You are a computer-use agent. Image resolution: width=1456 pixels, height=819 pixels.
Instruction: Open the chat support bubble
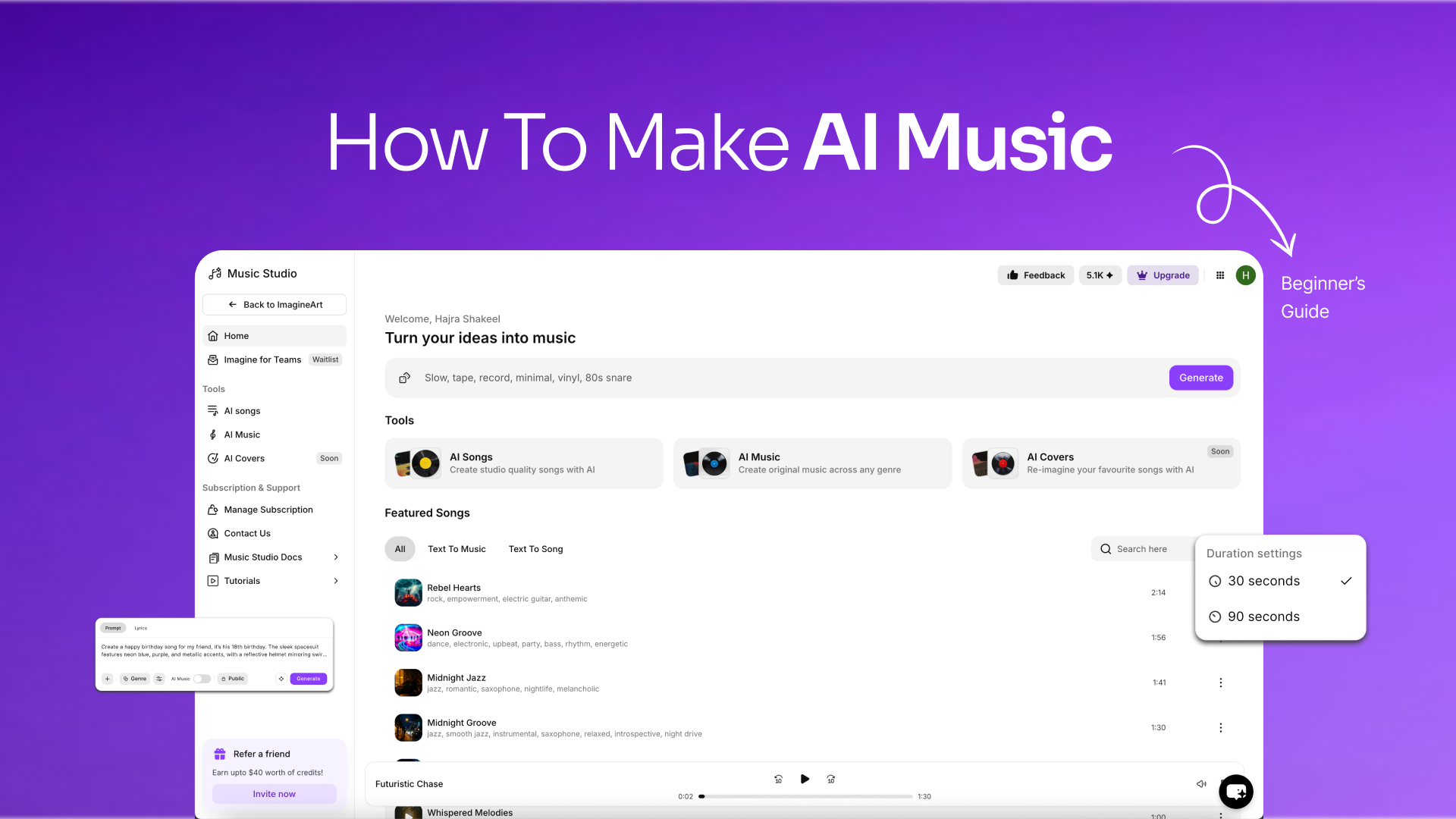point(1236,792)
